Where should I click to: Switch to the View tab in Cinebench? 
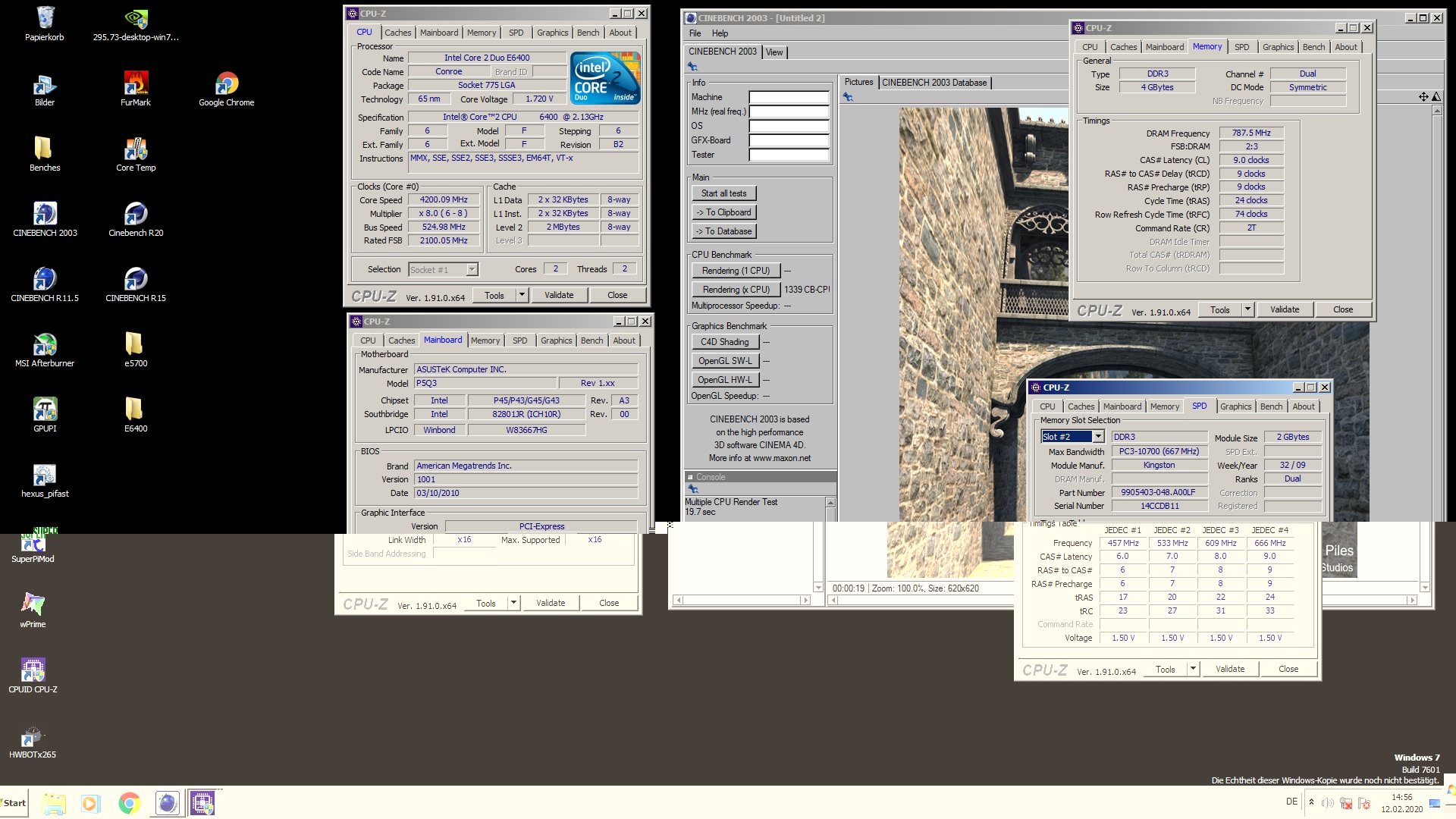click(x=774, y=52)
